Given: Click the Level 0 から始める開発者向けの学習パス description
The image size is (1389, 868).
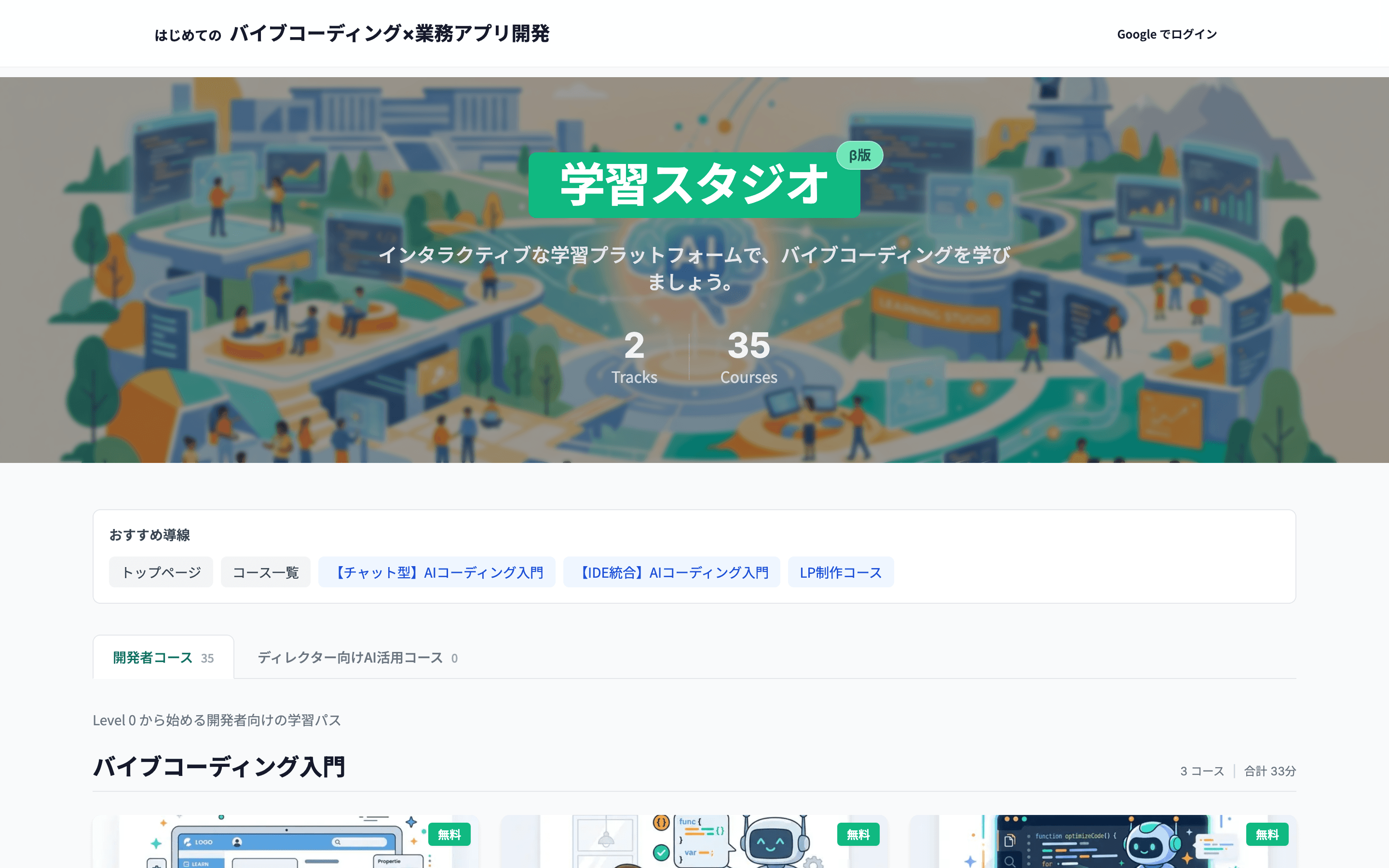Looking at the screenshot, I should point(217,720).
